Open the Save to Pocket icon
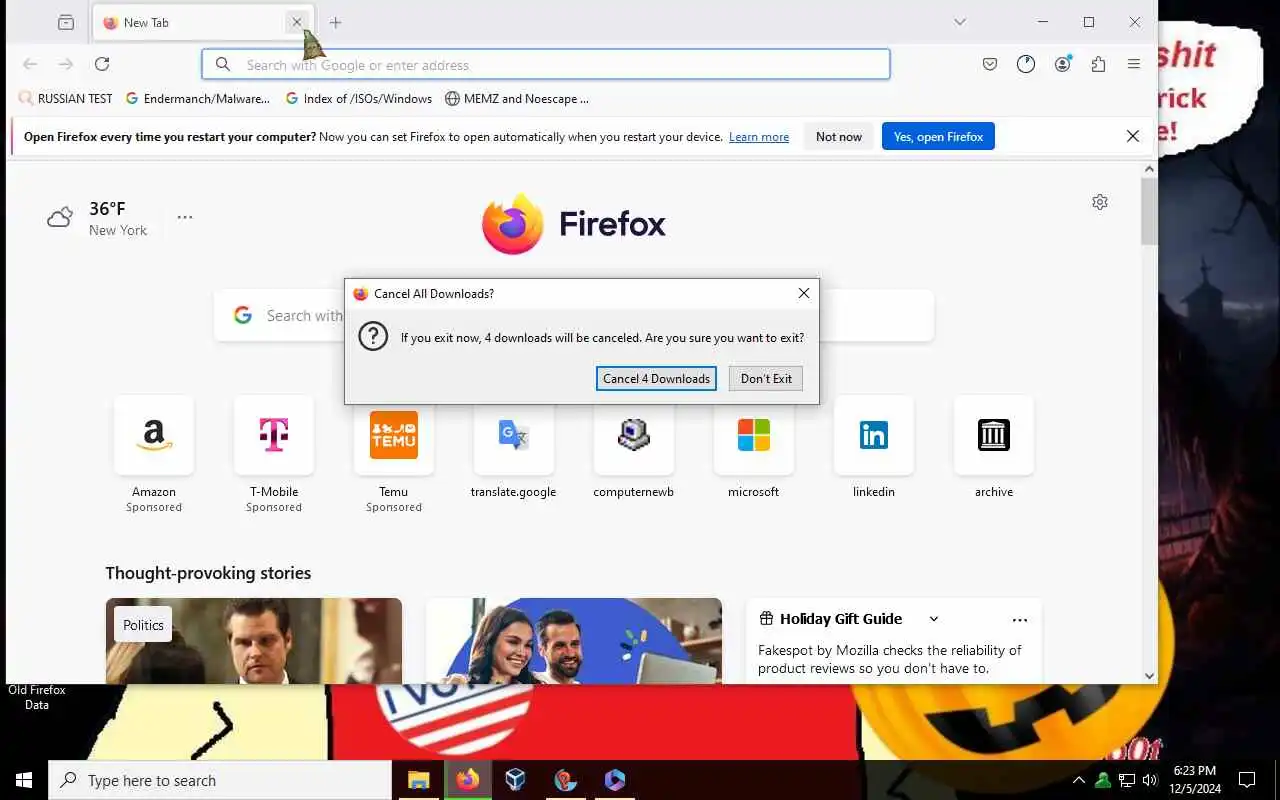Image resolution: width=1280 pixels, height=800 pixels. (989, 64)
